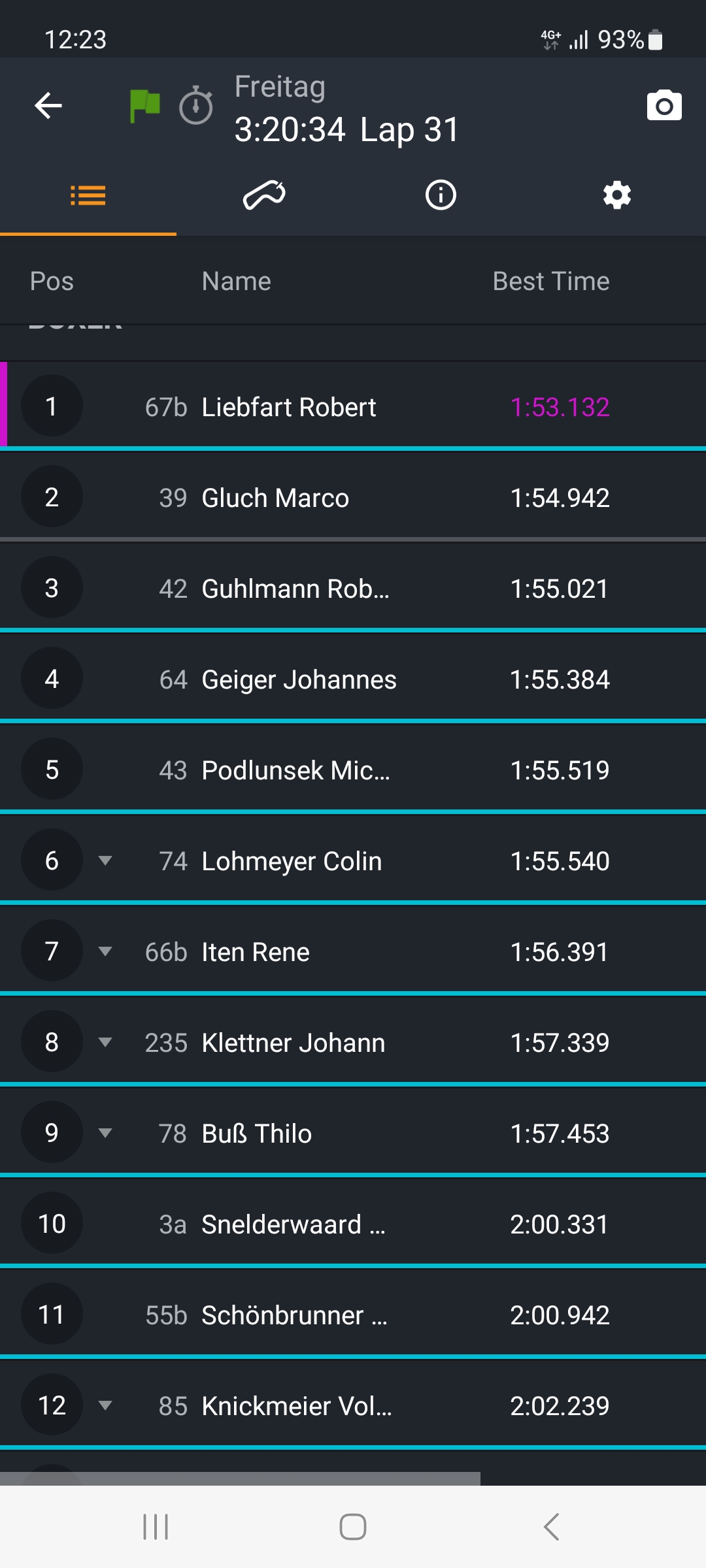The width and height of the screenshot is (706, 1568).
Task: Open the info tab
Action: pos(441,195)
